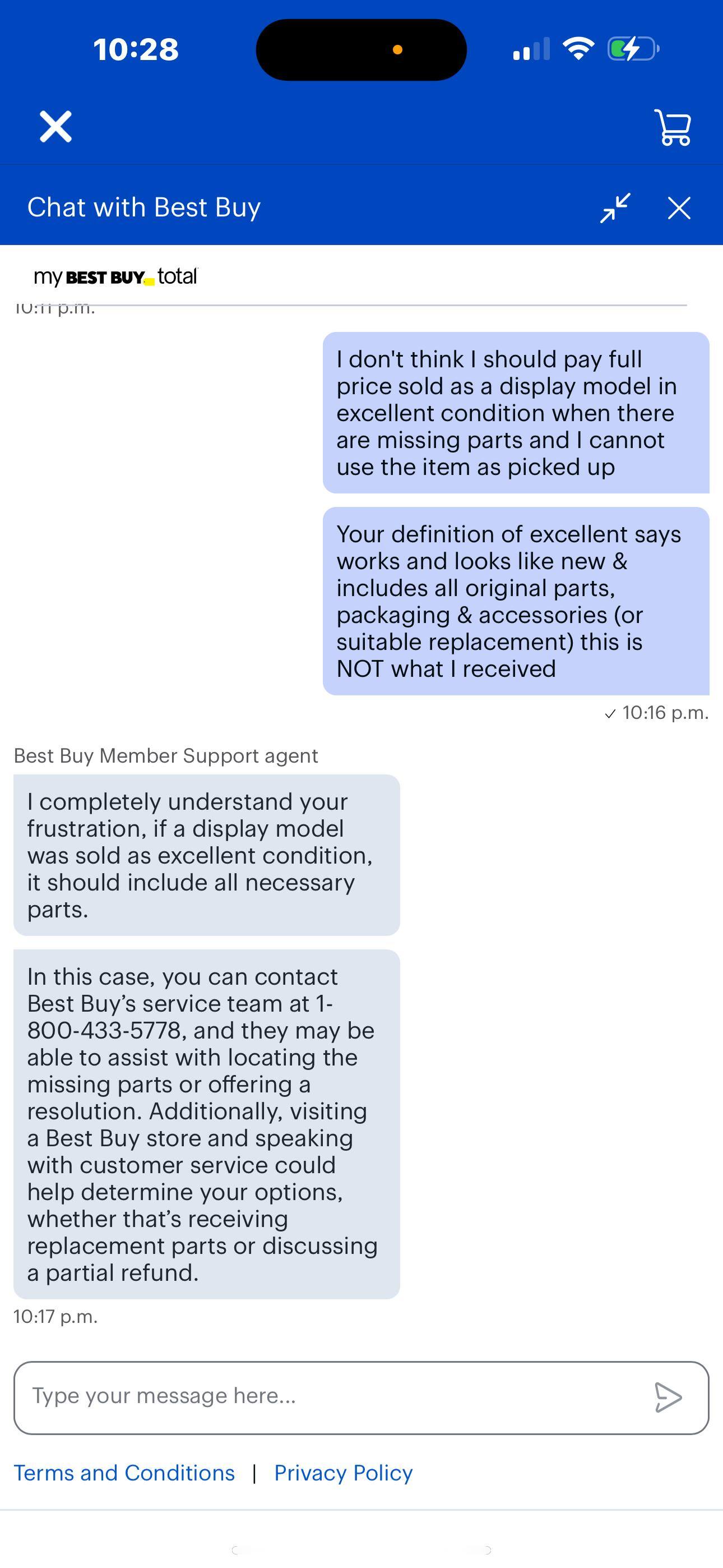
Task: Tap the Best Buy Member Support agent label
Action: tap(165, 755)
